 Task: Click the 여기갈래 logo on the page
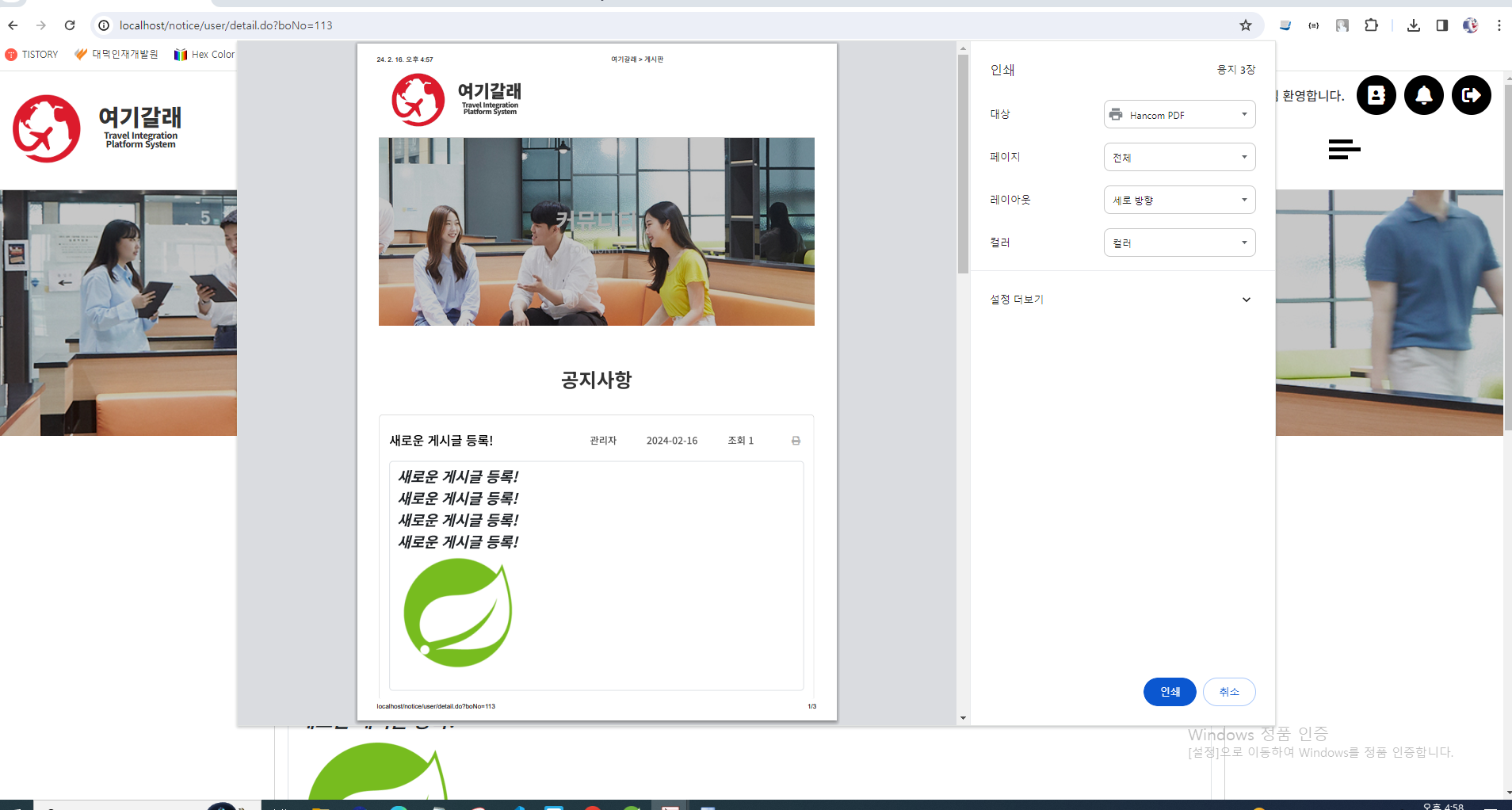tap(97, 128)
